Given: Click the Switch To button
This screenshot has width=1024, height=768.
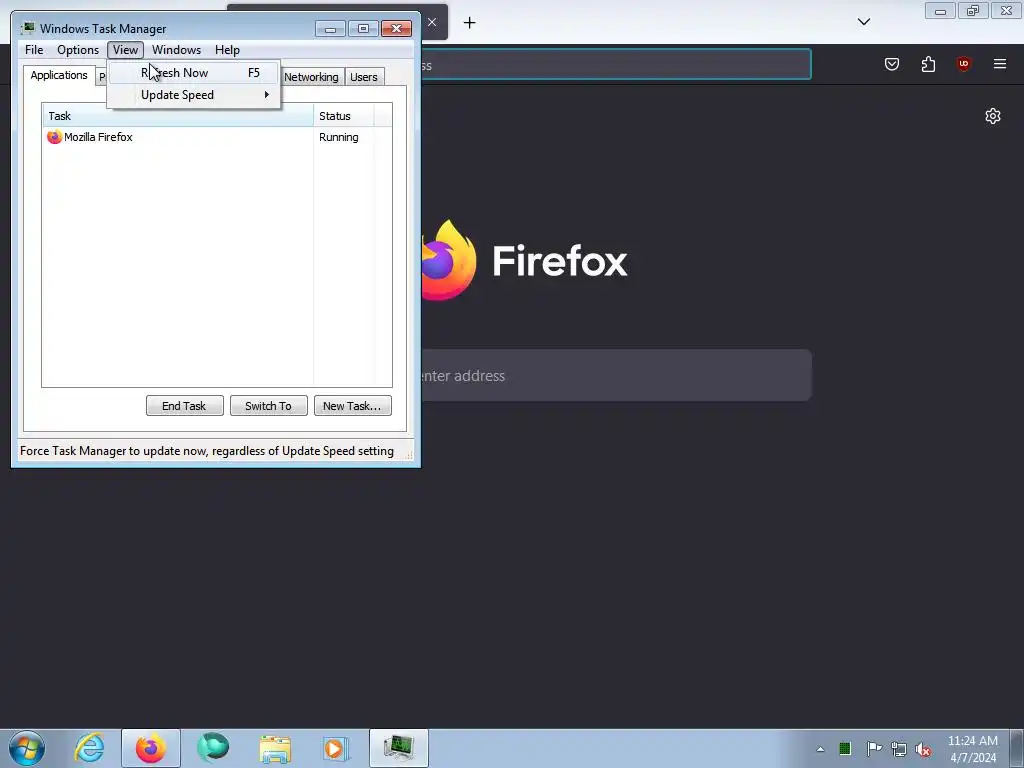Looking at the screenshot, I should (x=268, y=406).
